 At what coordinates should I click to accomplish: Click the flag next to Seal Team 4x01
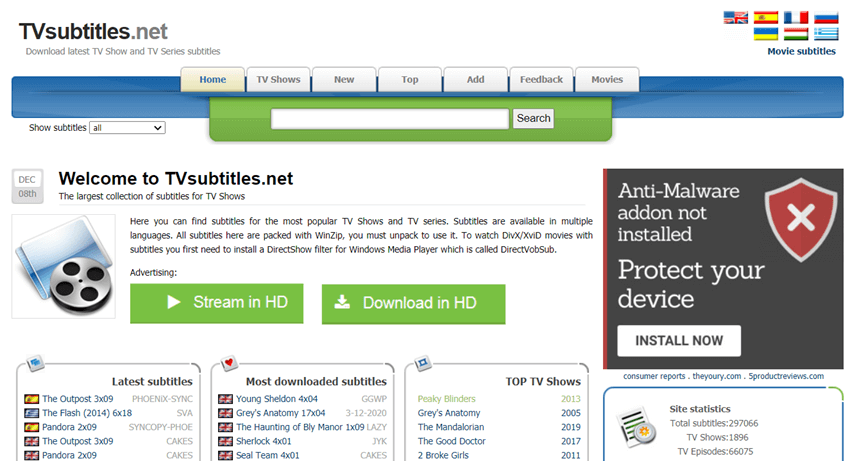(x=225, y=456)
